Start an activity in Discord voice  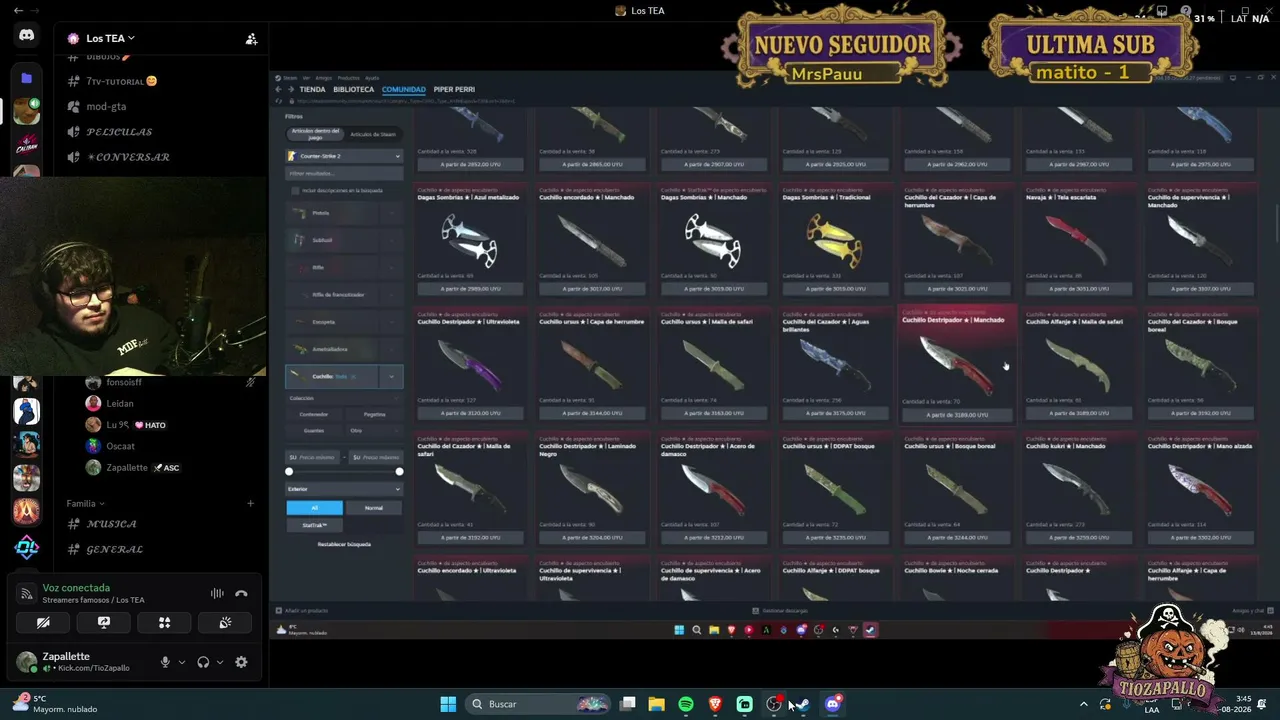coord(165,622)
